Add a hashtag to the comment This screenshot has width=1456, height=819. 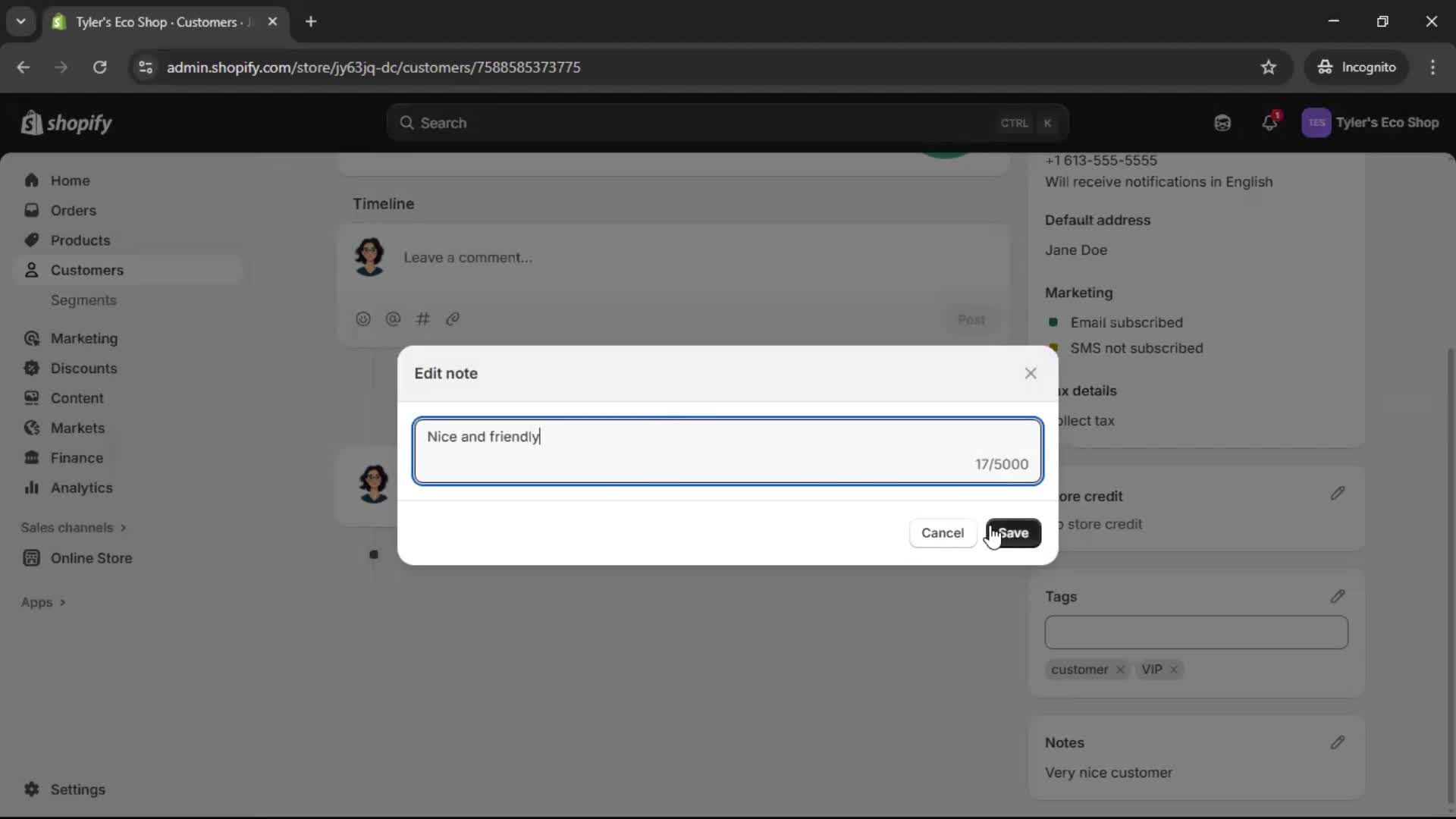pyautogui.click(x=423, y=318)
